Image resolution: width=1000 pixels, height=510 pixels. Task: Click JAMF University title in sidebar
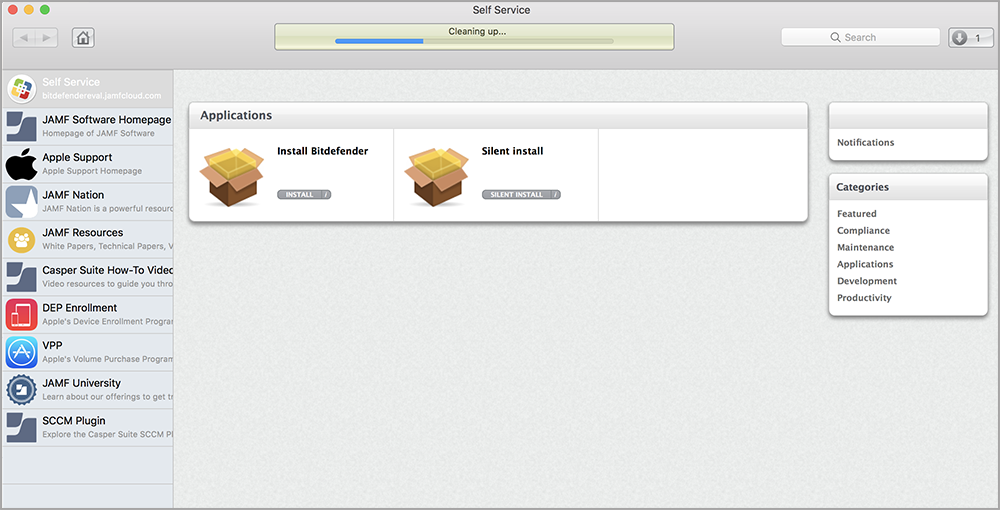(81, 383)
